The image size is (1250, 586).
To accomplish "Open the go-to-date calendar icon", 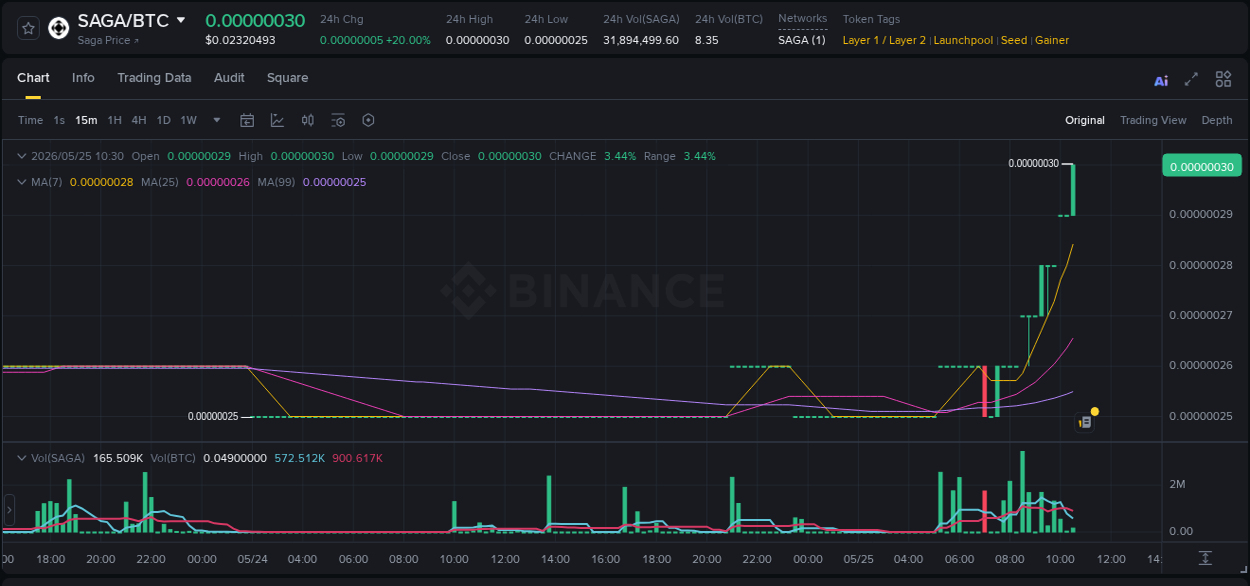I will point(247,120).
